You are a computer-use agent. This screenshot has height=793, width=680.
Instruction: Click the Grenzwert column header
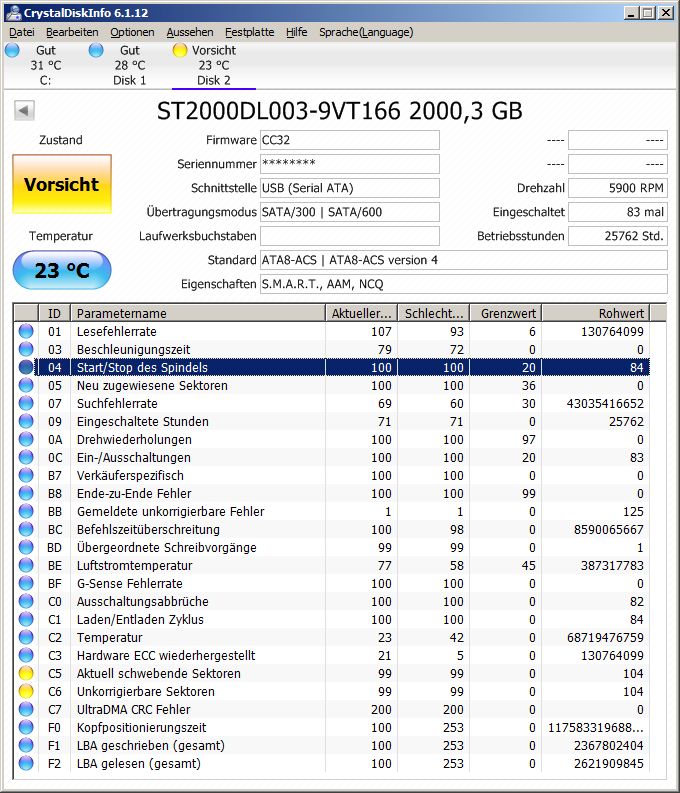(506, 313)
